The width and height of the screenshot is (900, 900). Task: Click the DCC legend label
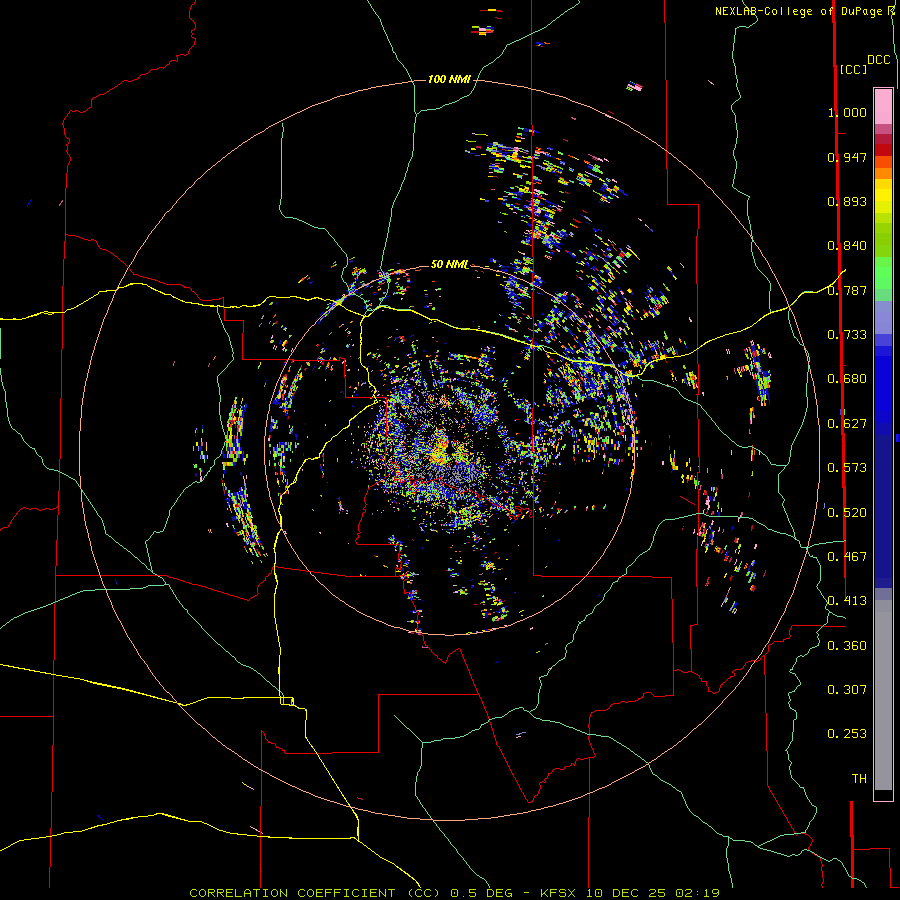(878, 60)
